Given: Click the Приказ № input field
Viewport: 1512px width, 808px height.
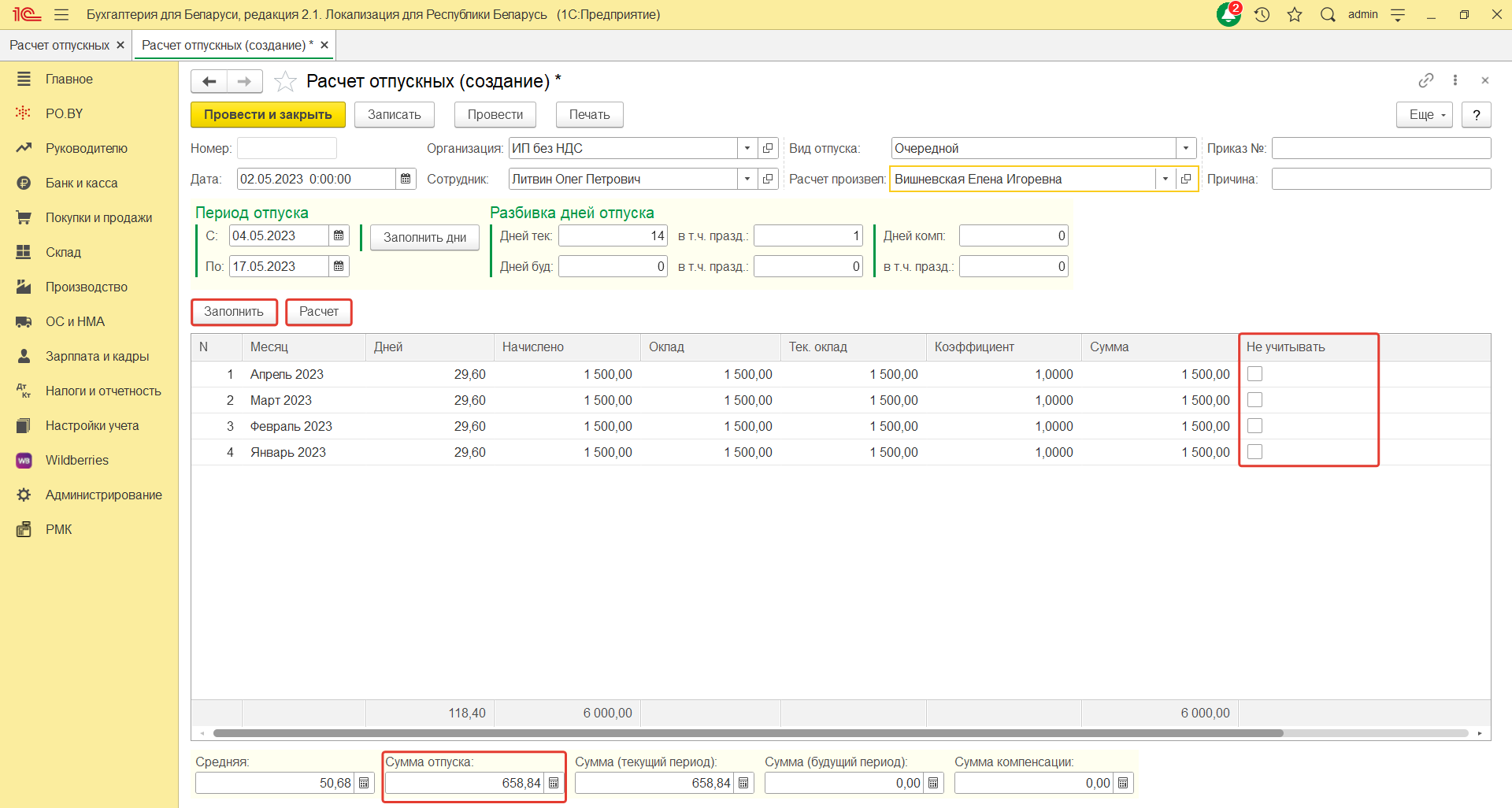Looking at the screenshot, I should (1380, 149).
